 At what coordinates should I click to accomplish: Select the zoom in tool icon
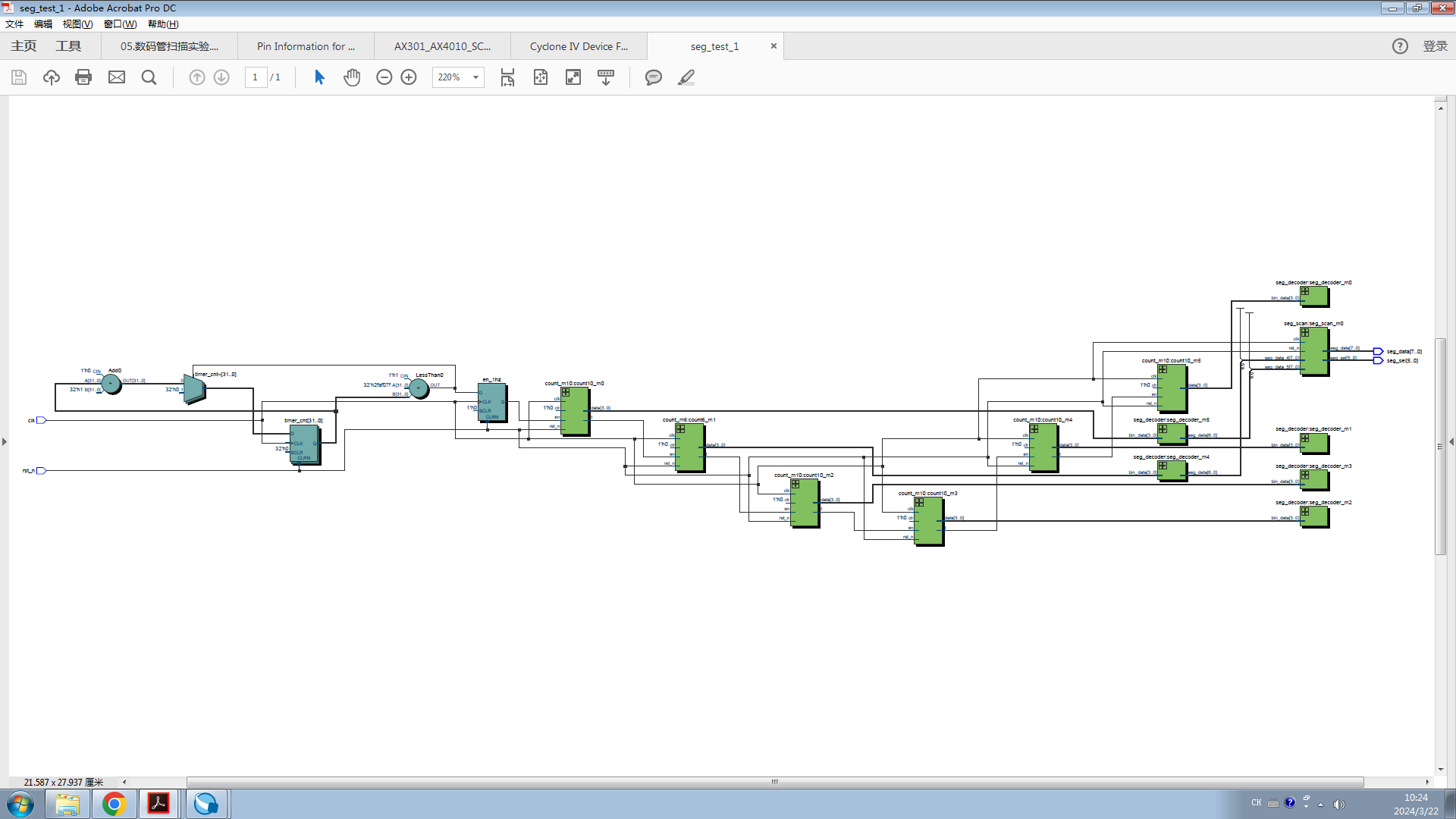coord(407,77)
